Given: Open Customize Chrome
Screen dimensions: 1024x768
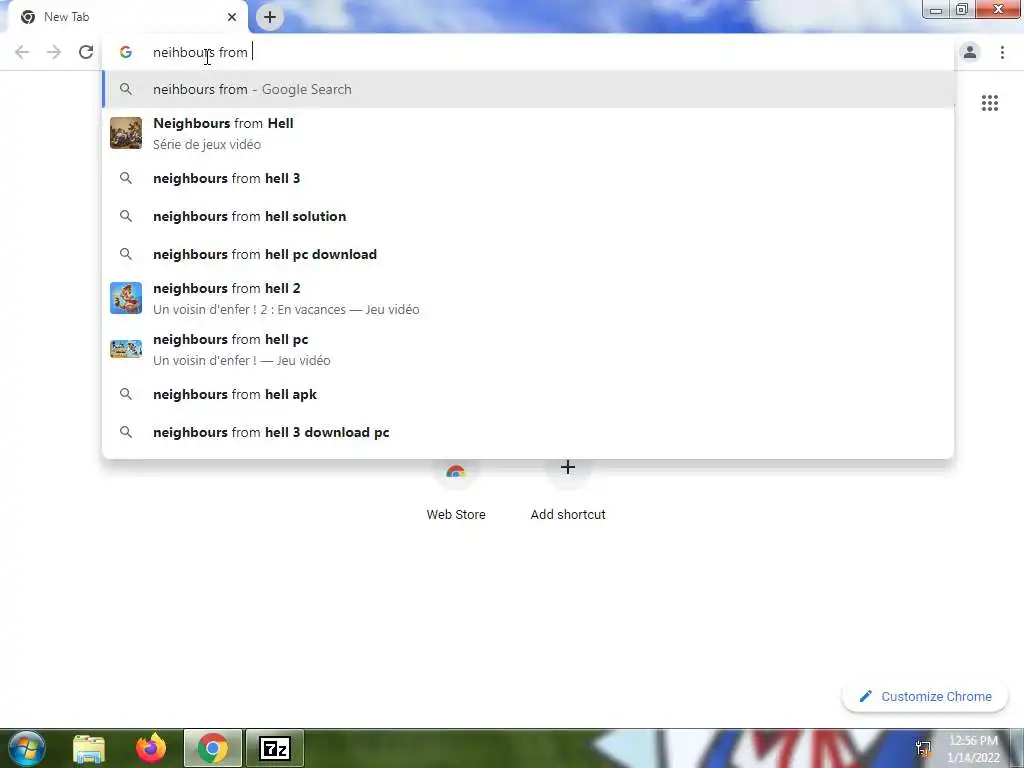Looking at the screenshot, I should click(925, 697).
